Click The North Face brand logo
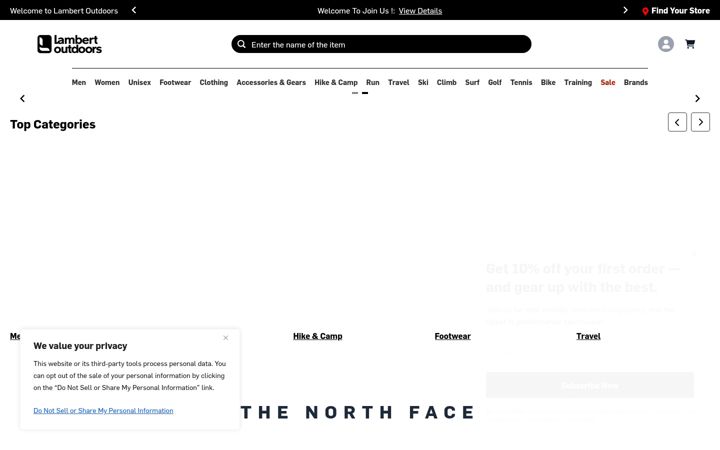 (358, 412)
